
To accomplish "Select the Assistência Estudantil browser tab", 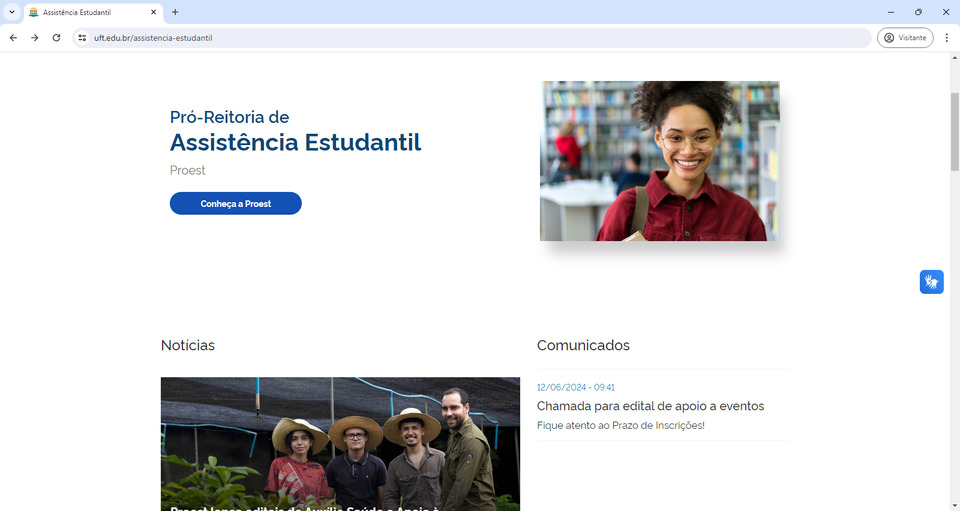I will [85, 12].
